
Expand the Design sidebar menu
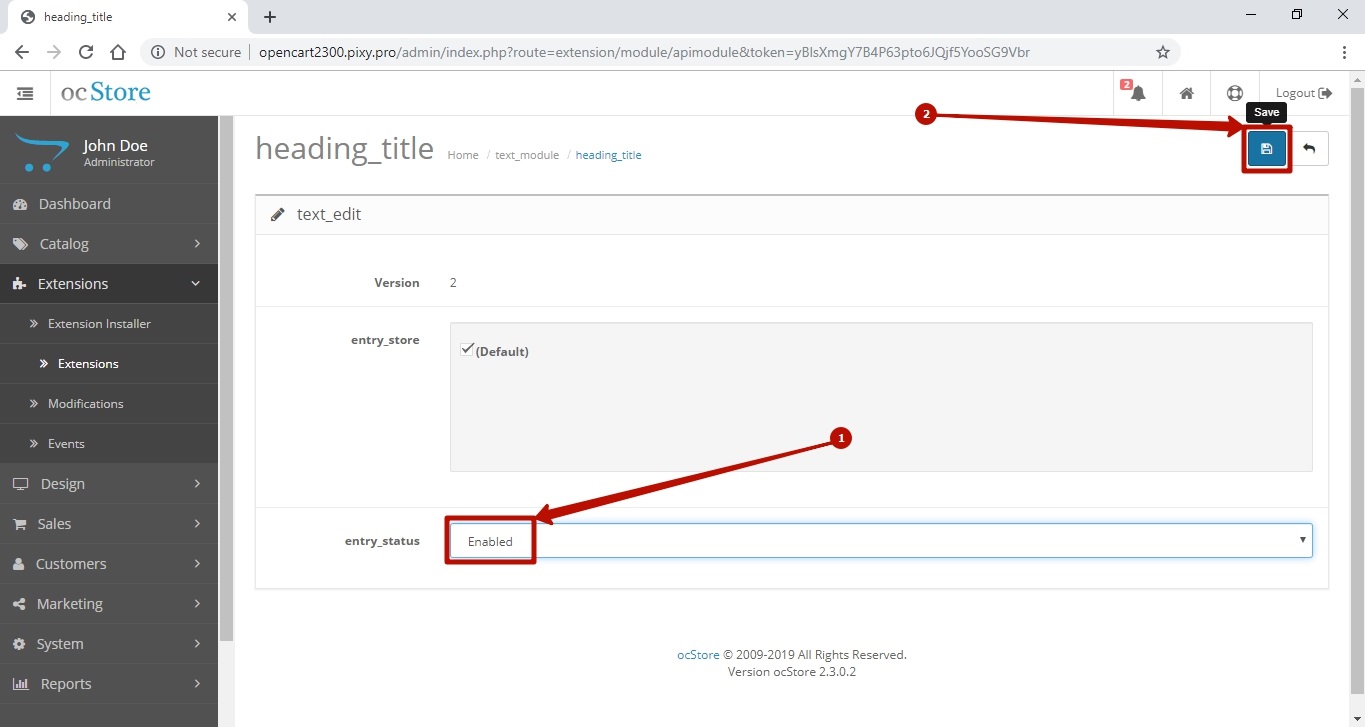point(108,484)
